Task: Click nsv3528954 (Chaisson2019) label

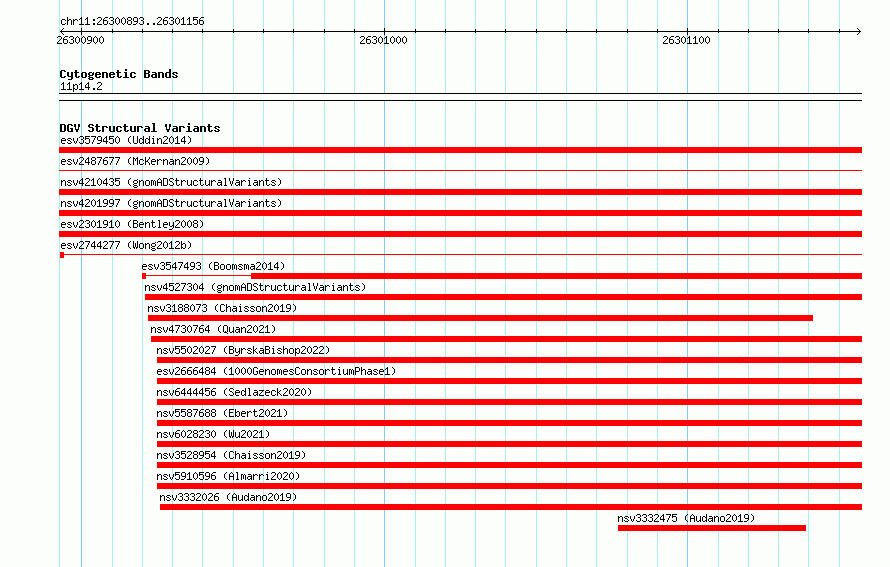Action: (x=232, y=455)
